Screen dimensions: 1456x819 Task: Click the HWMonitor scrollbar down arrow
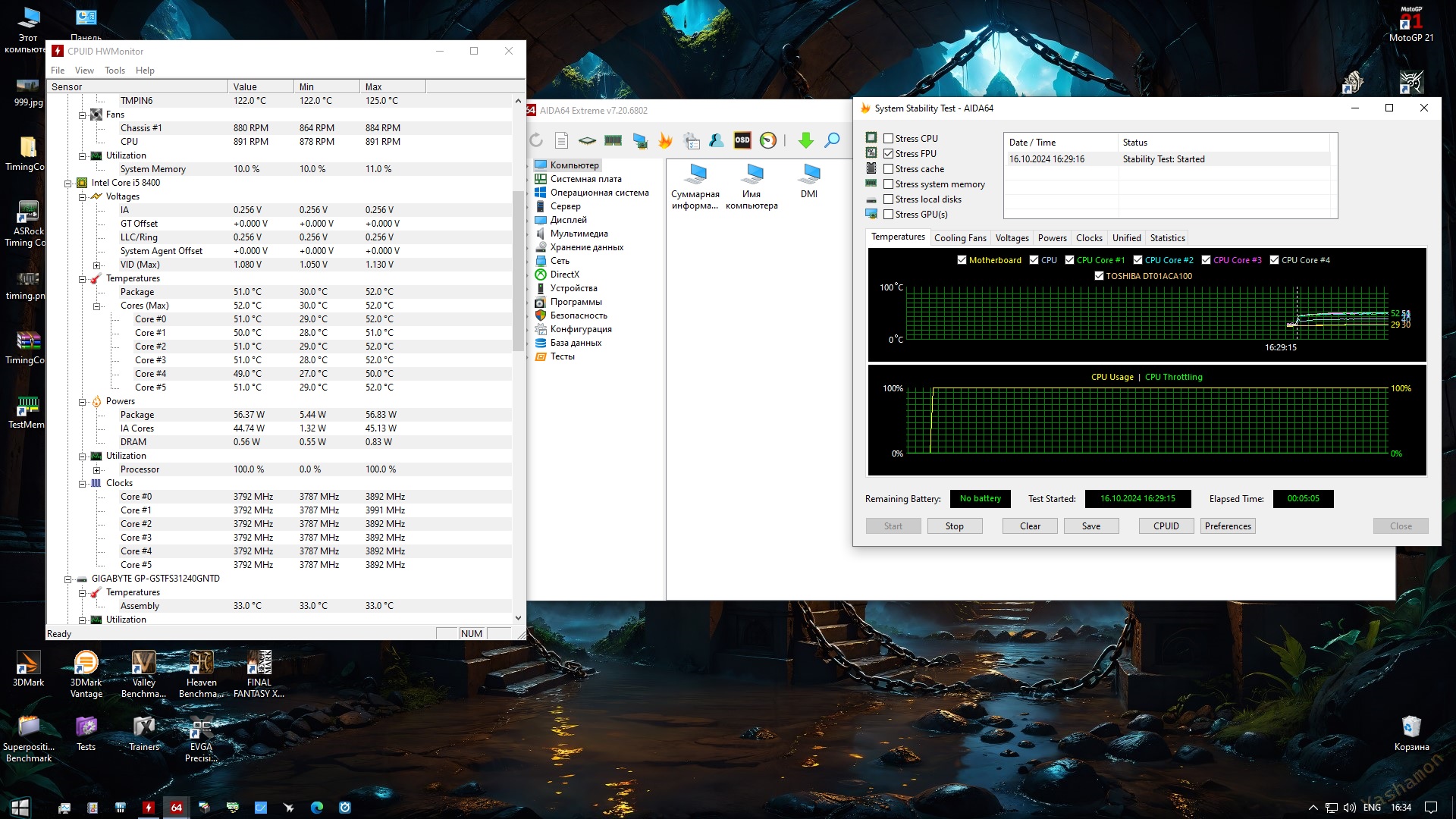point(518,618)
